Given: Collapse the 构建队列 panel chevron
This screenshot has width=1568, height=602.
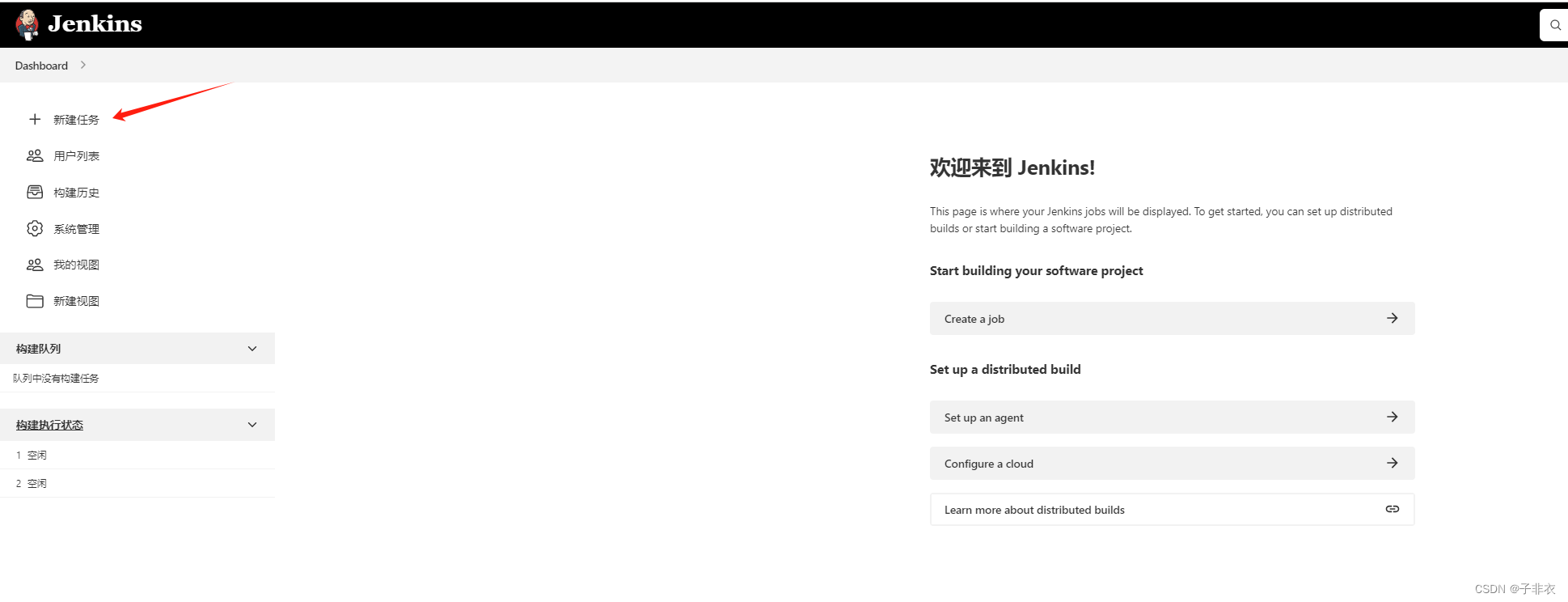Looking at the screenshot, I should click(x=252, y=349).
